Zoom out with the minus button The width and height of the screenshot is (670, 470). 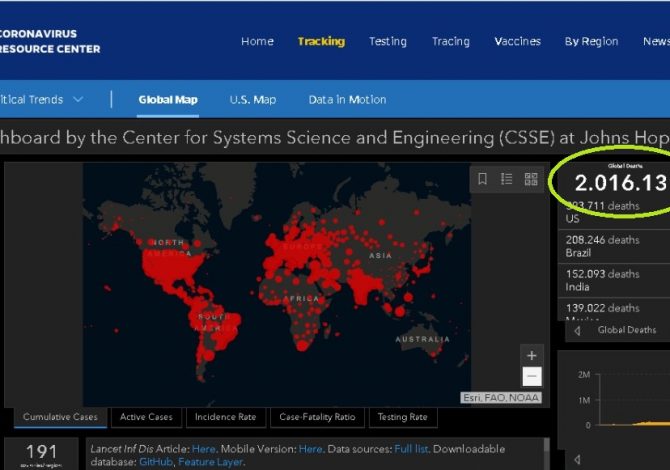point(532,376)
